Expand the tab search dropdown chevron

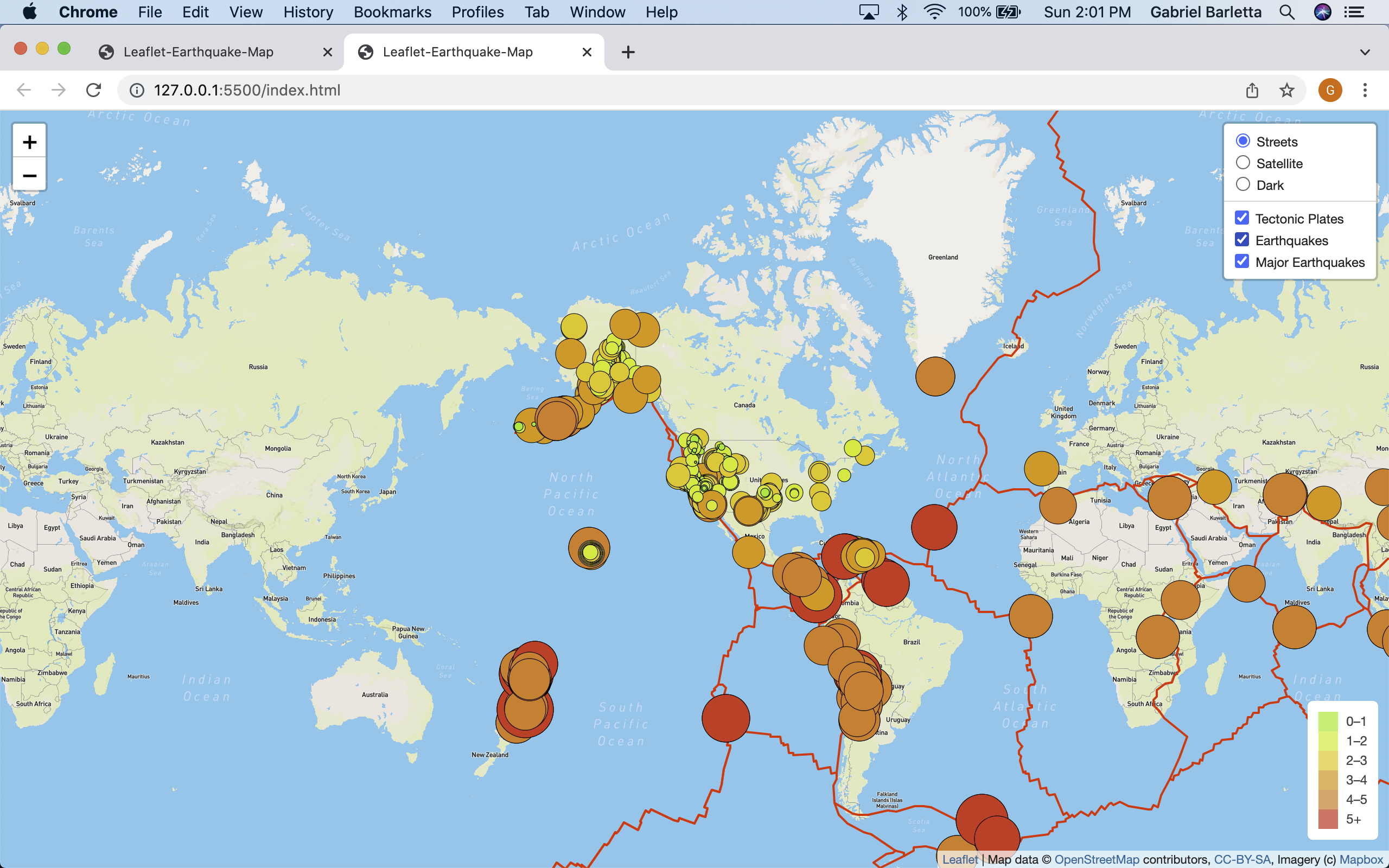(x=1365, y=52)
